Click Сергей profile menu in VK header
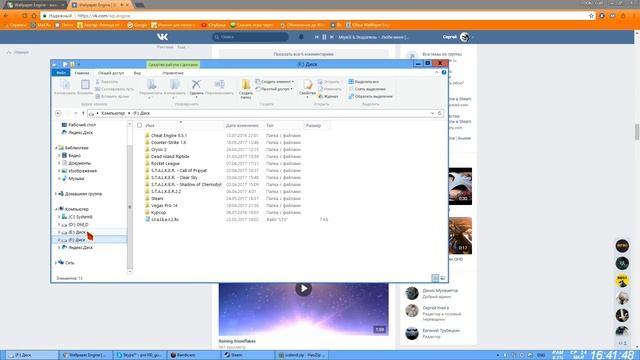This screenshot has height=360, width=640. 458,37
